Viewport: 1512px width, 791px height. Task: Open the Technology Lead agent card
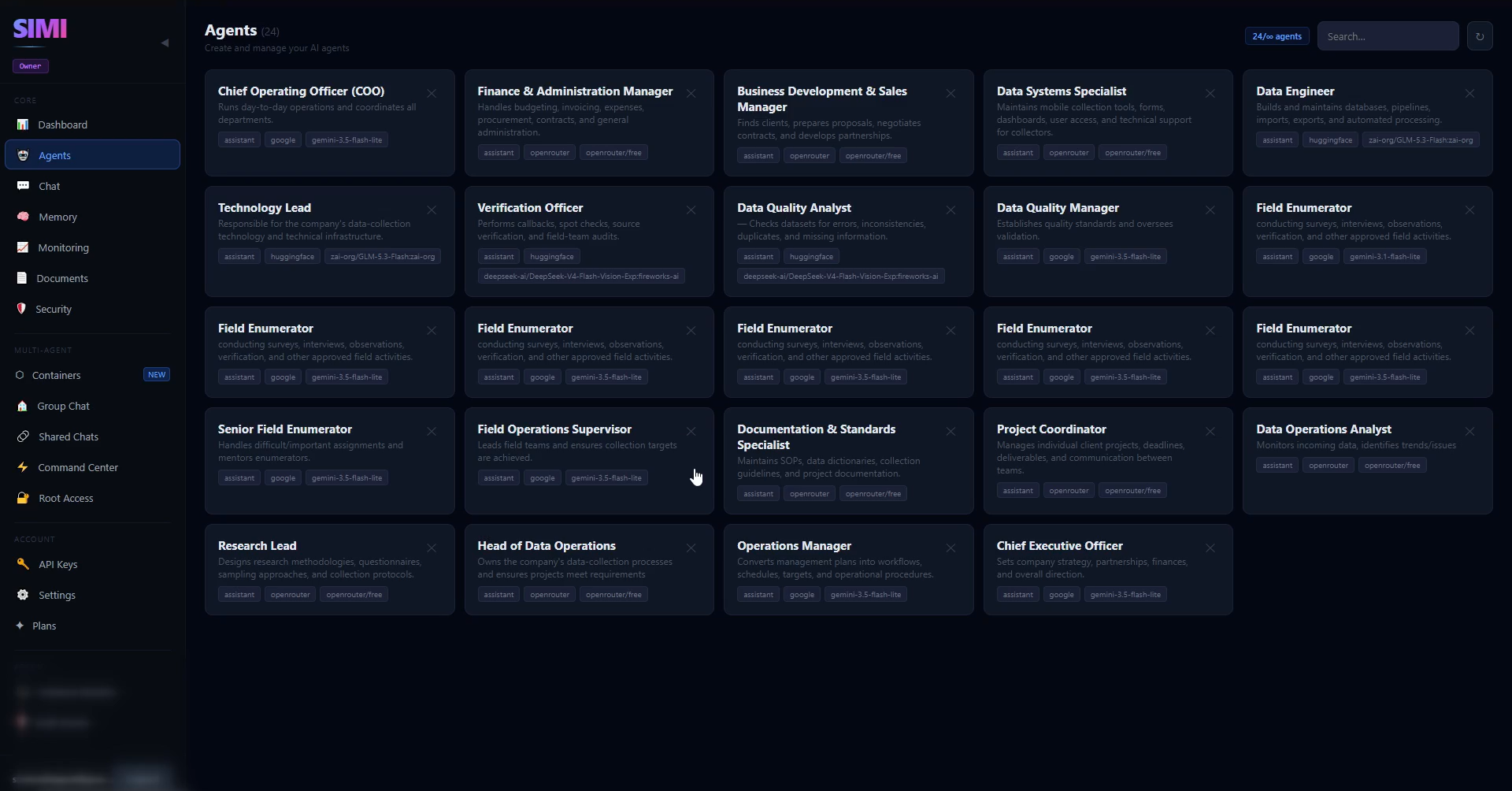(329, 241)
